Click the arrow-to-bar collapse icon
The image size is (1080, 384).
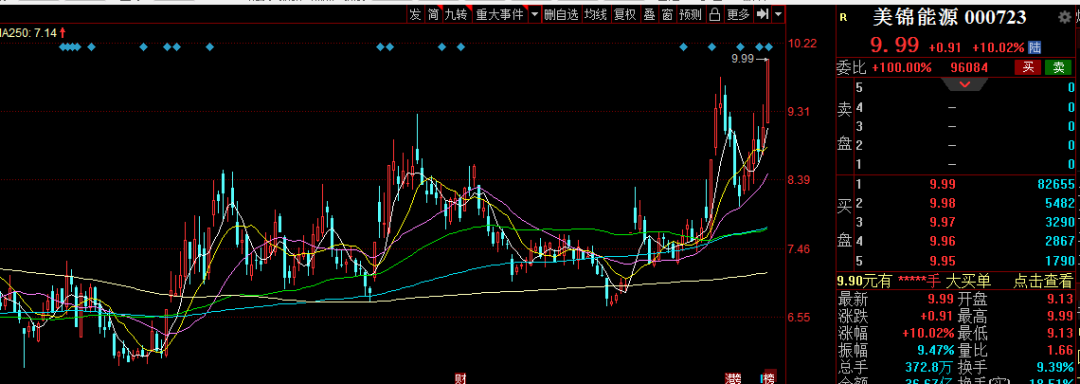(762, 14)
